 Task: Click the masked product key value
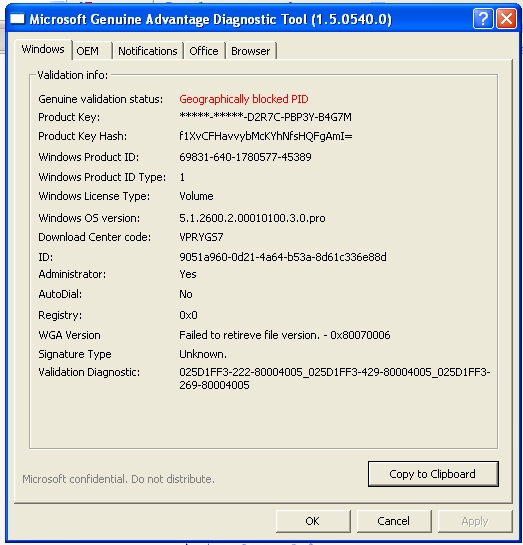265,117
